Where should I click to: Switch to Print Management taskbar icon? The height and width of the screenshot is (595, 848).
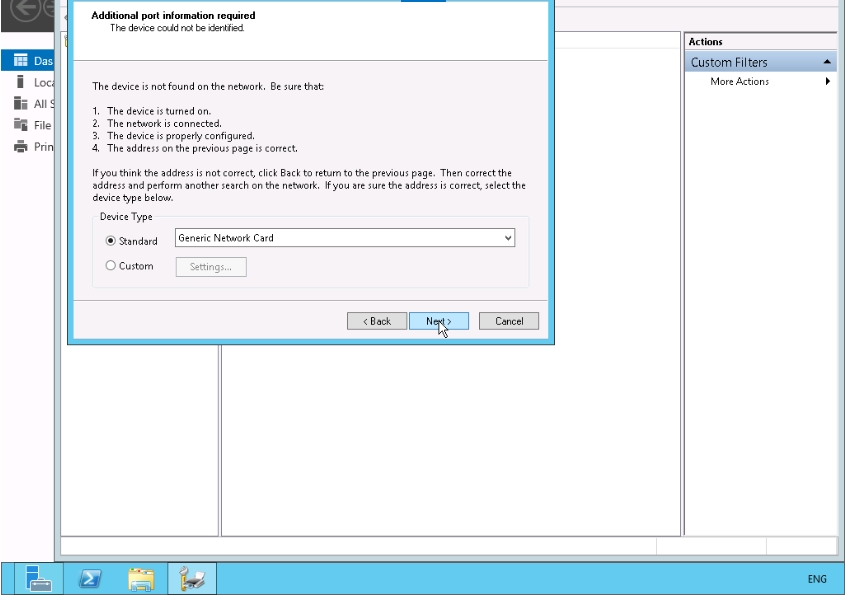(x=192, y=578)
